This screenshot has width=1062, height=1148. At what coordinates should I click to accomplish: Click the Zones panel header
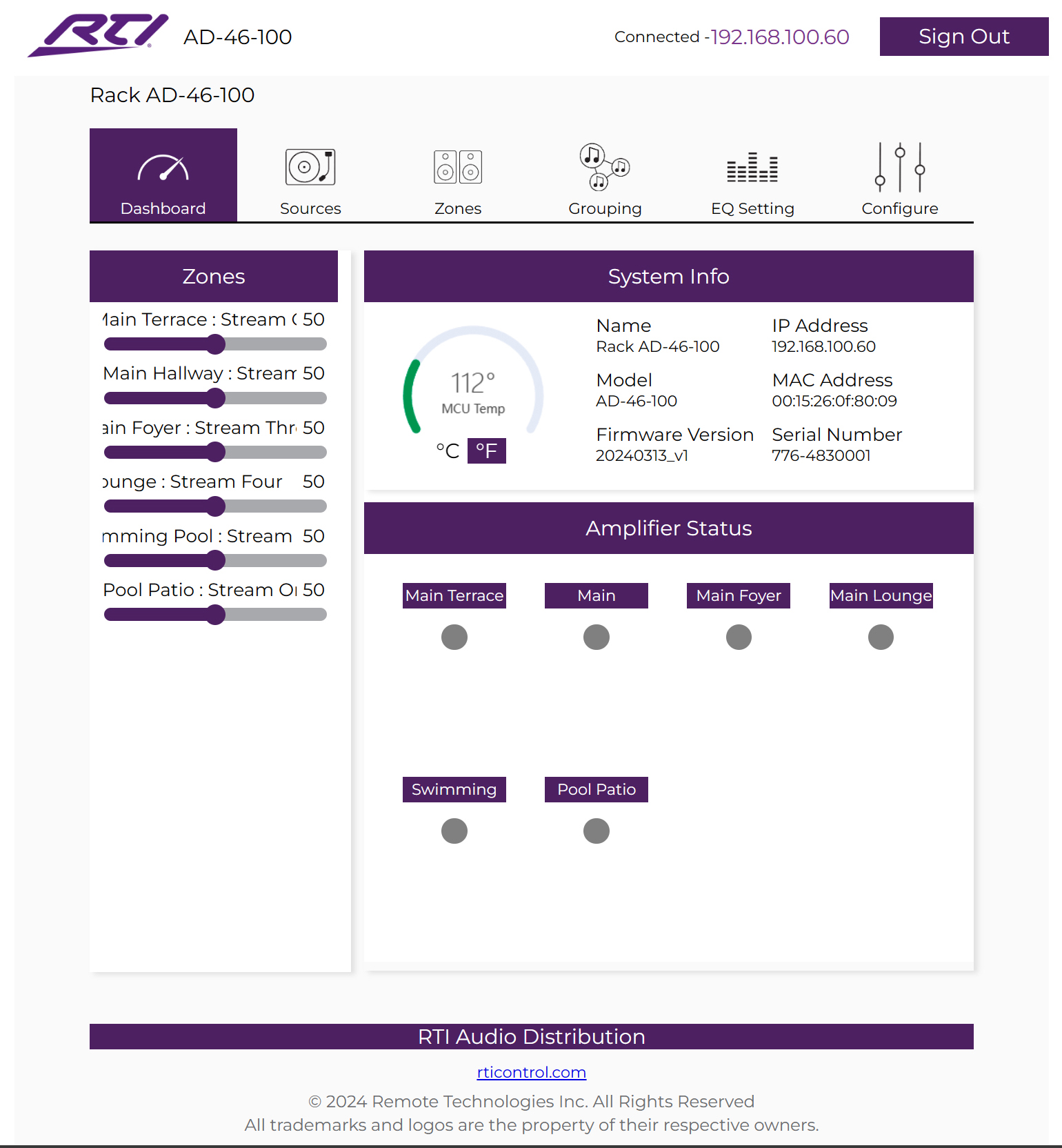pos(214,276)
